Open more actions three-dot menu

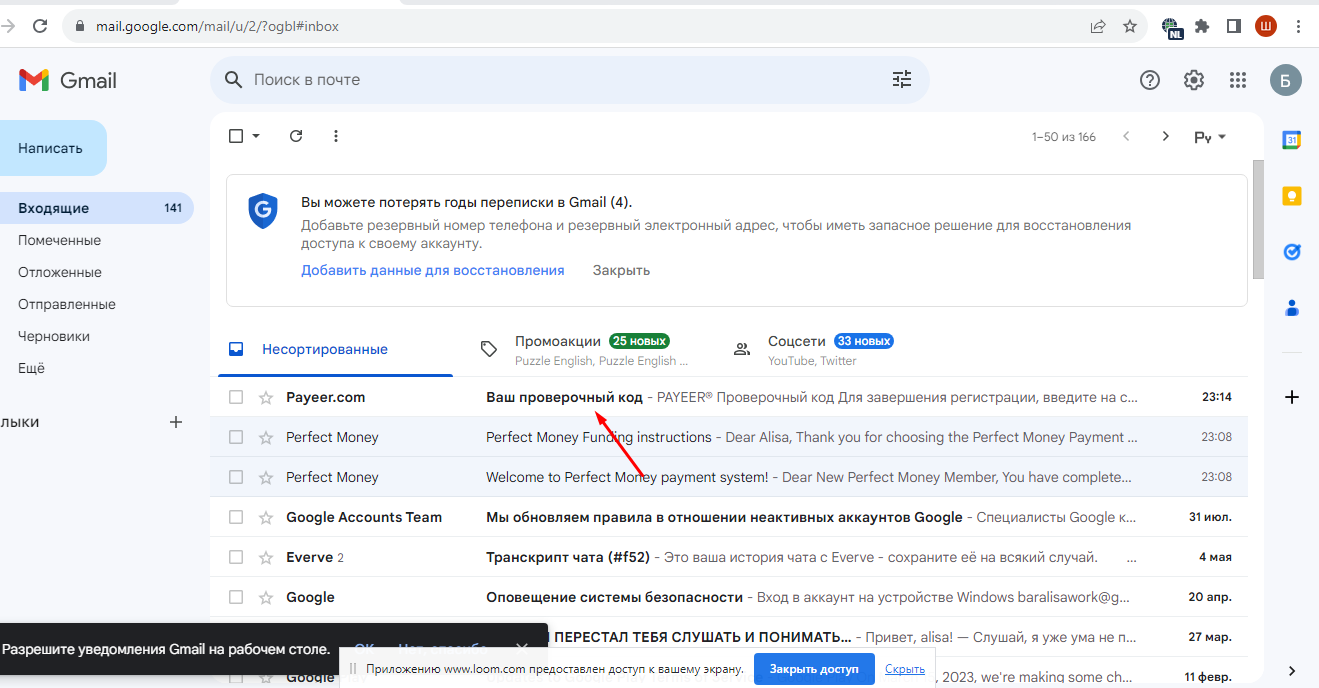pyautogui.click(x=336, y=136)
